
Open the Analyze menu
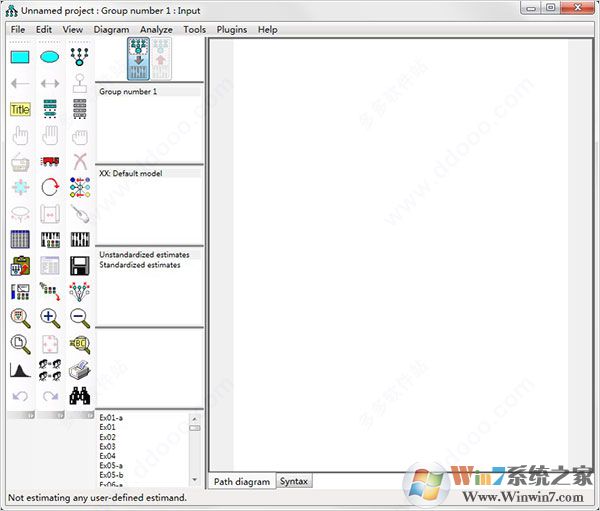click(x=156, y=29)
